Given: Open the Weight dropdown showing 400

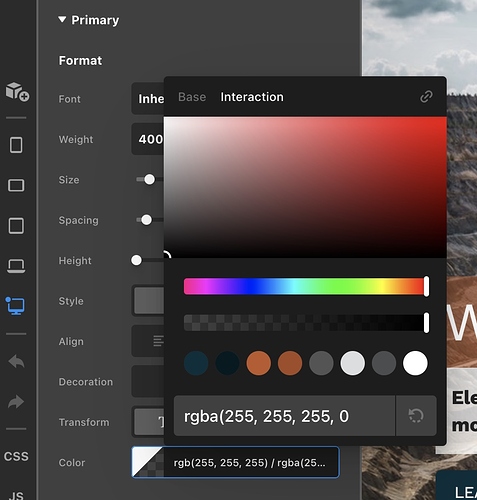Looking at the screenshot, I should tap(148, 139).
